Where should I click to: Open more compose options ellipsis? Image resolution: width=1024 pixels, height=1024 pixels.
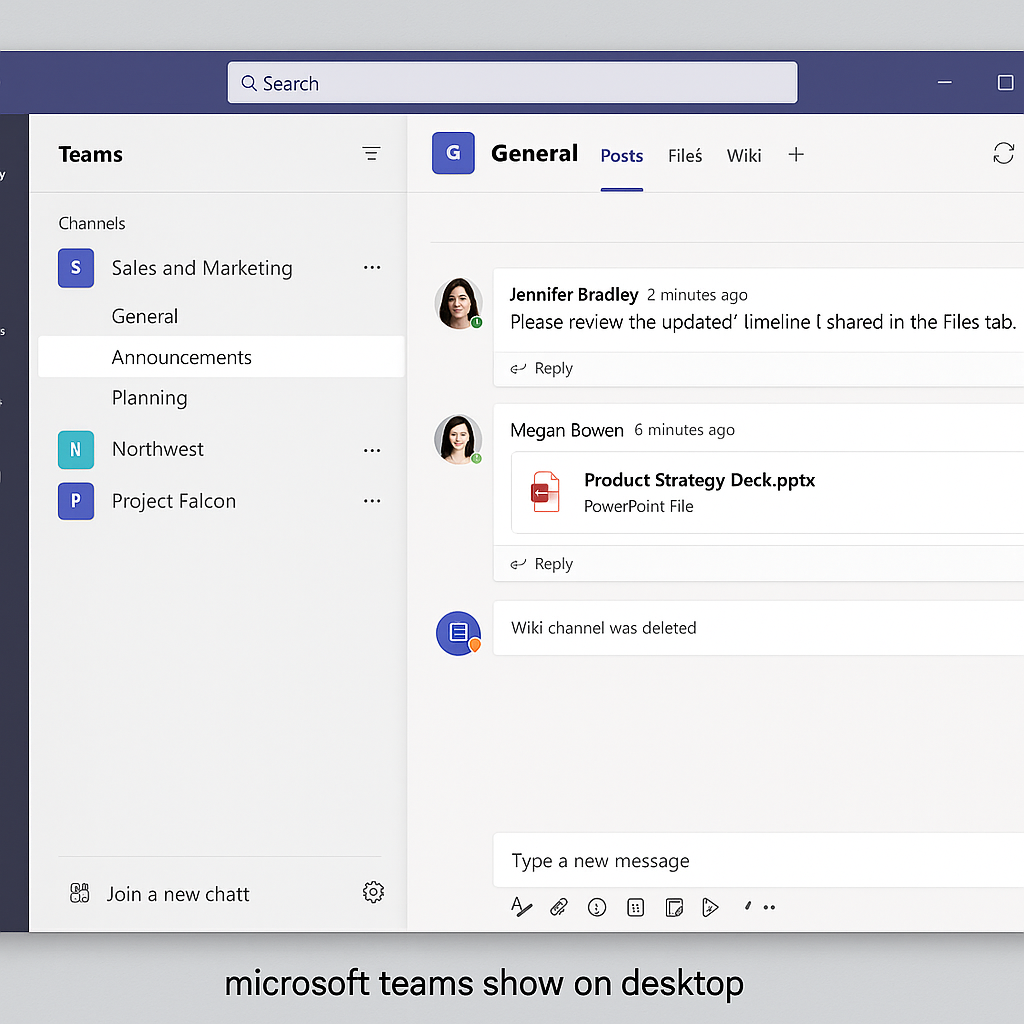pos(769,907)
